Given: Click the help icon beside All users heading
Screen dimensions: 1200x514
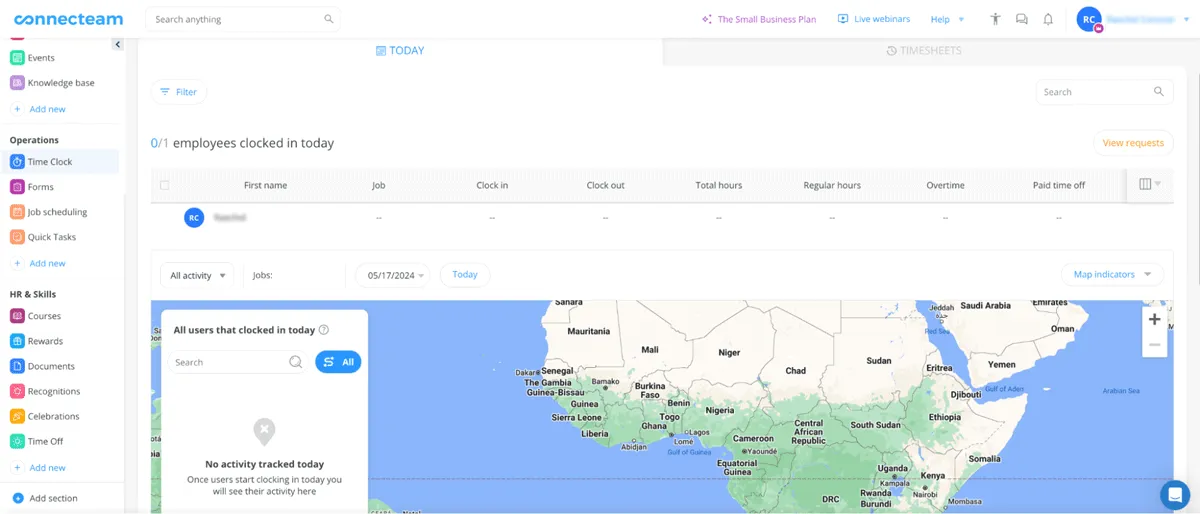Looking at the screenshot, I should coord(324,330).
